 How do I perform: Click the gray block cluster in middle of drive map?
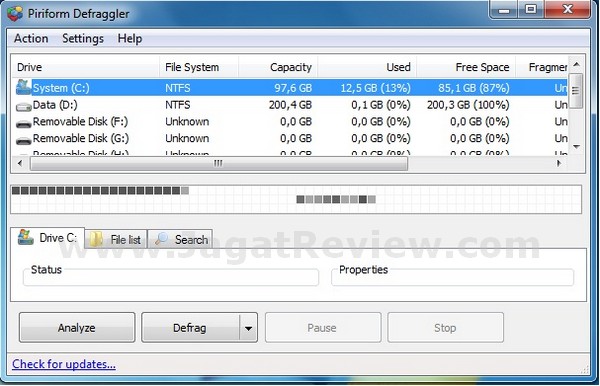click(x=336, y=199)
